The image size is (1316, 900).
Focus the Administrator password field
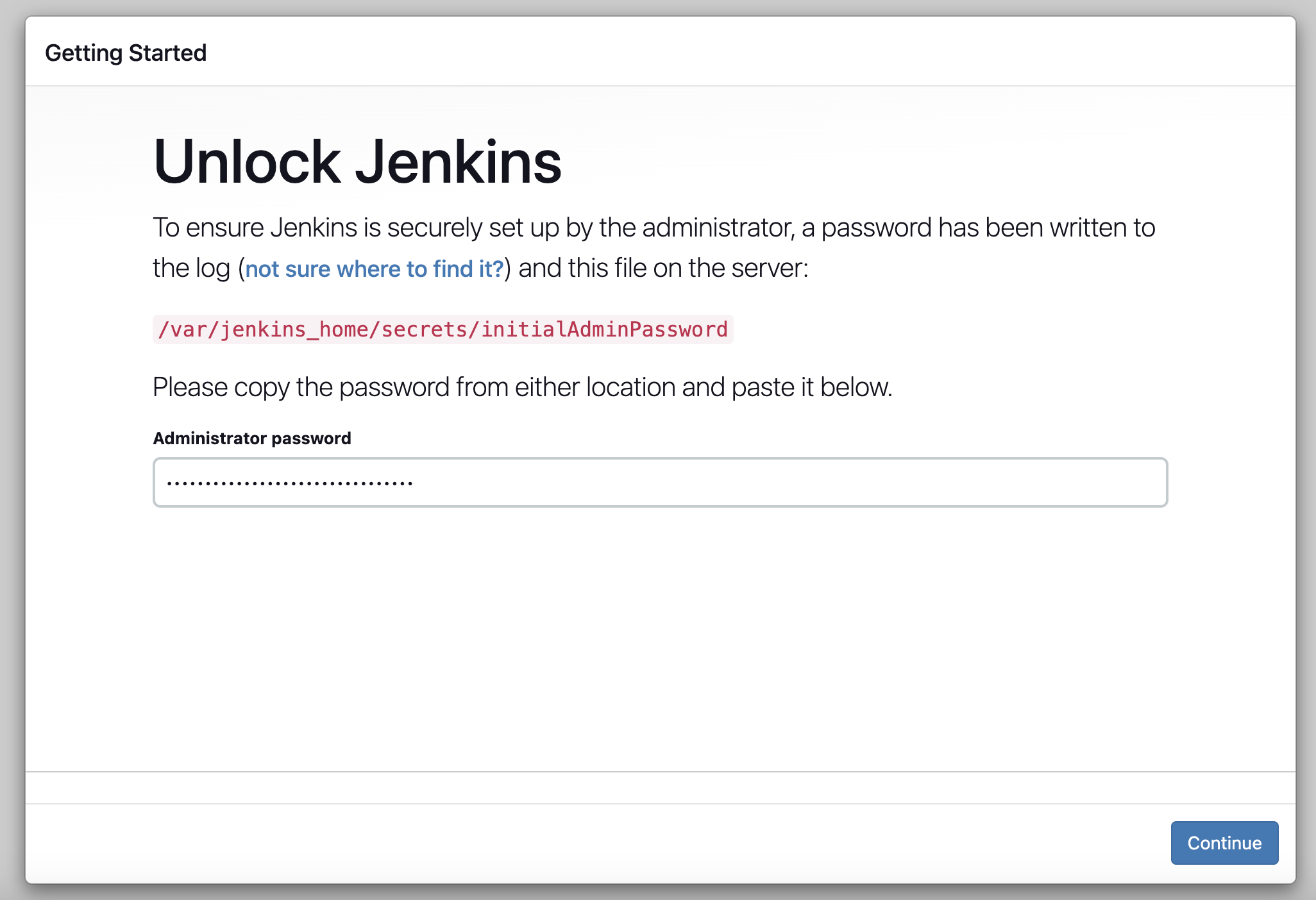(x=660, y=482)
